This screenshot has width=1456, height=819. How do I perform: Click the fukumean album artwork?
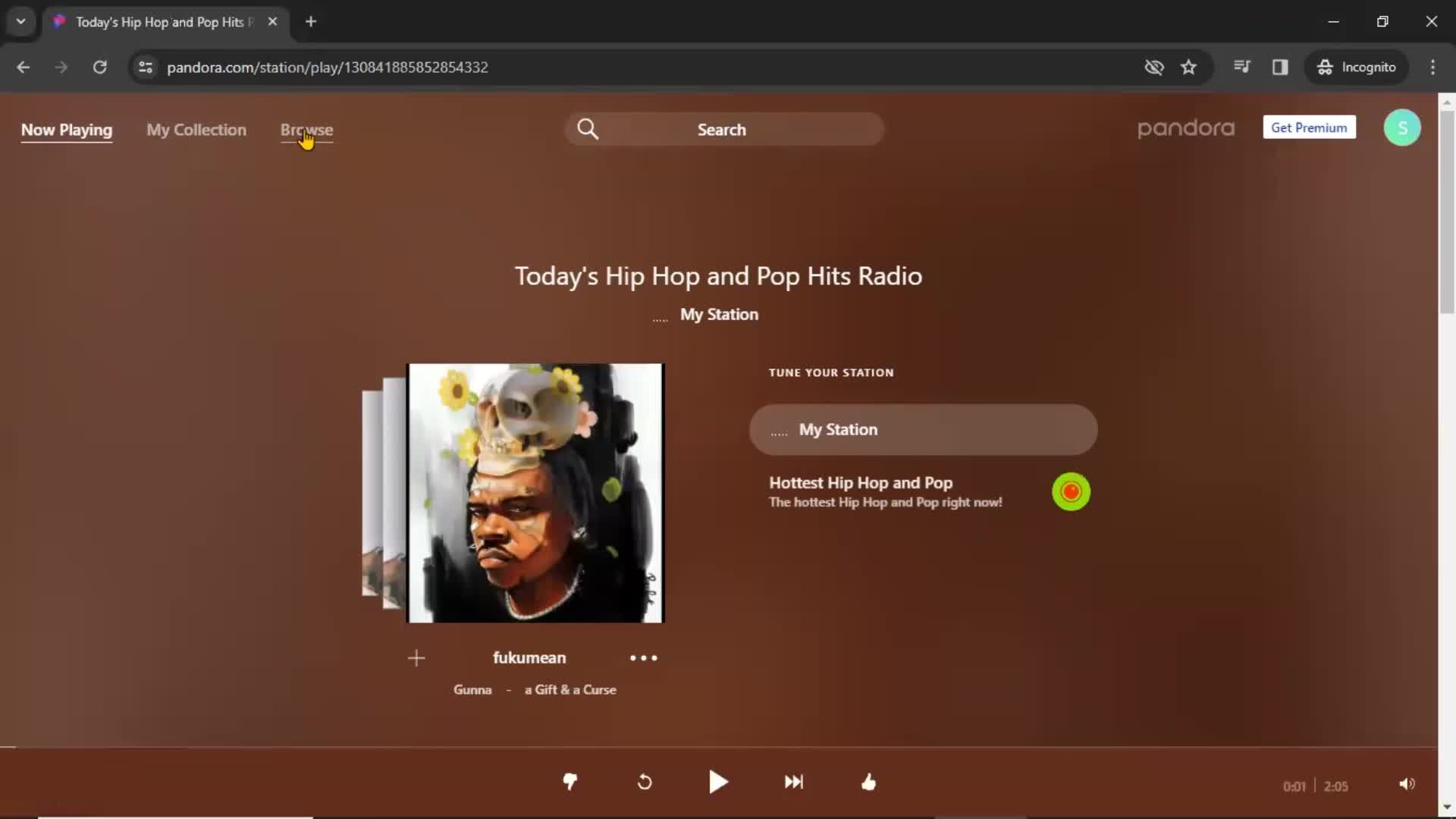(535, 493)
